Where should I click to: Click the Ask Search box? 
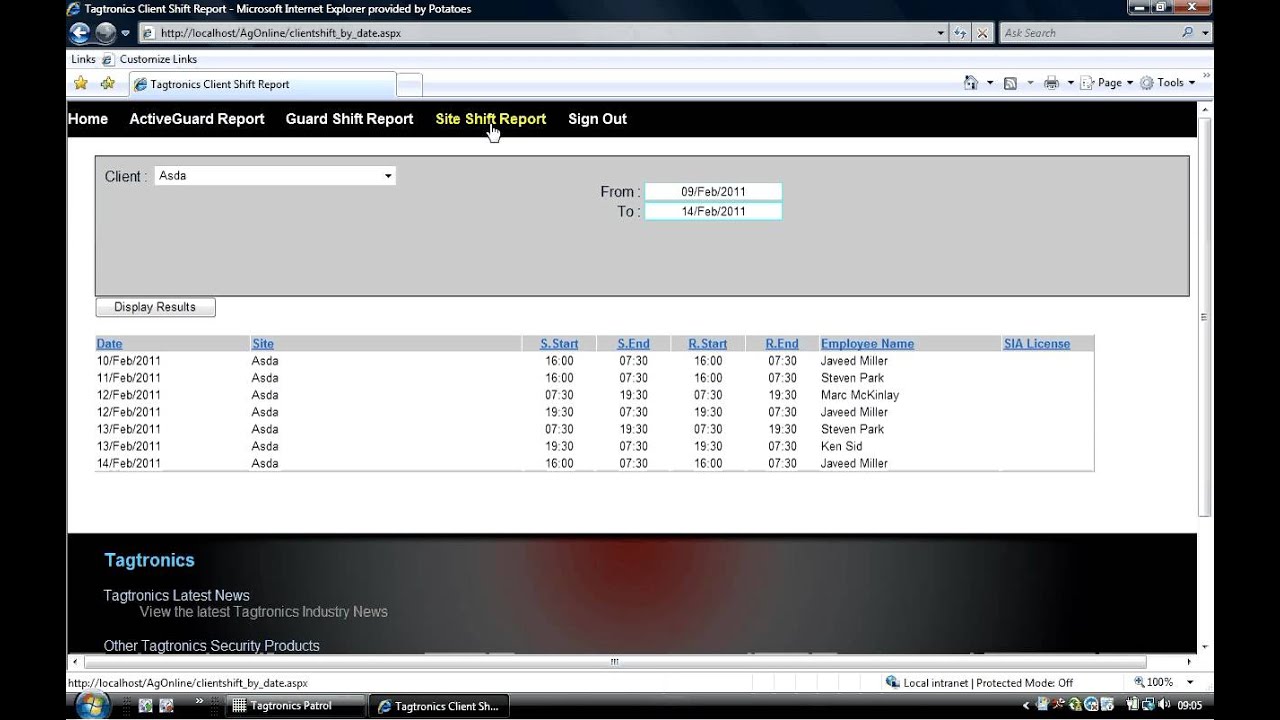click(1088, 33)
